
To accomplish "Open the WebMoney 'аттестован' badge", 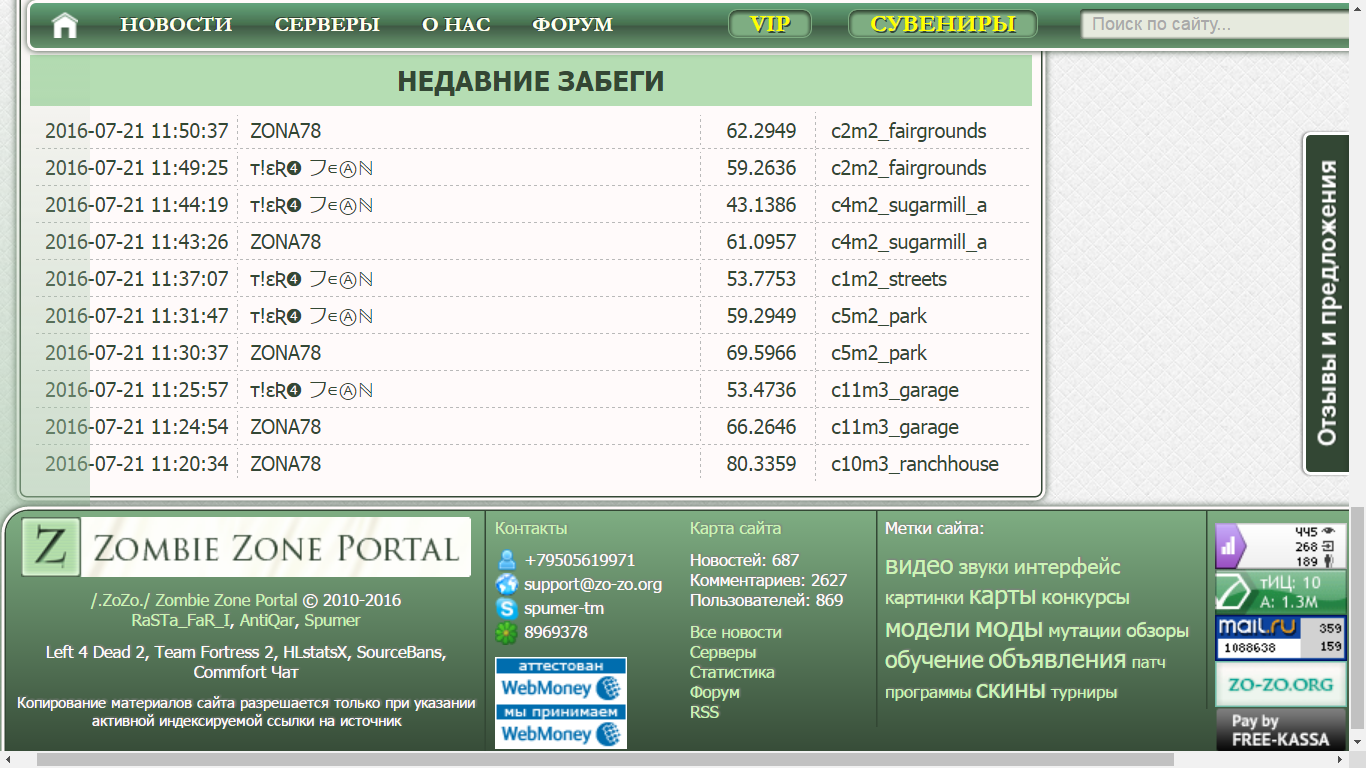I will pyautogui.click(x=561, y=680).
